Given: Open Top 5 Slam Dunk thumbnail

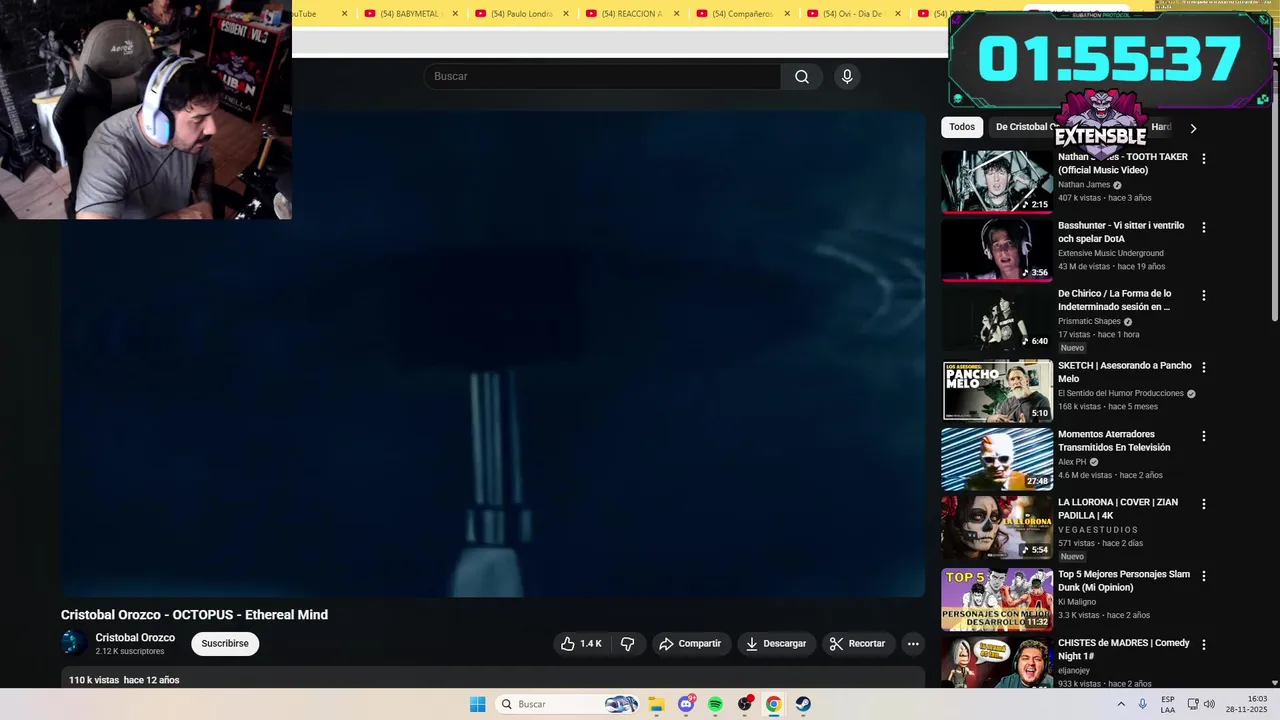Looking at the screenshot, I should click(997, 600).
